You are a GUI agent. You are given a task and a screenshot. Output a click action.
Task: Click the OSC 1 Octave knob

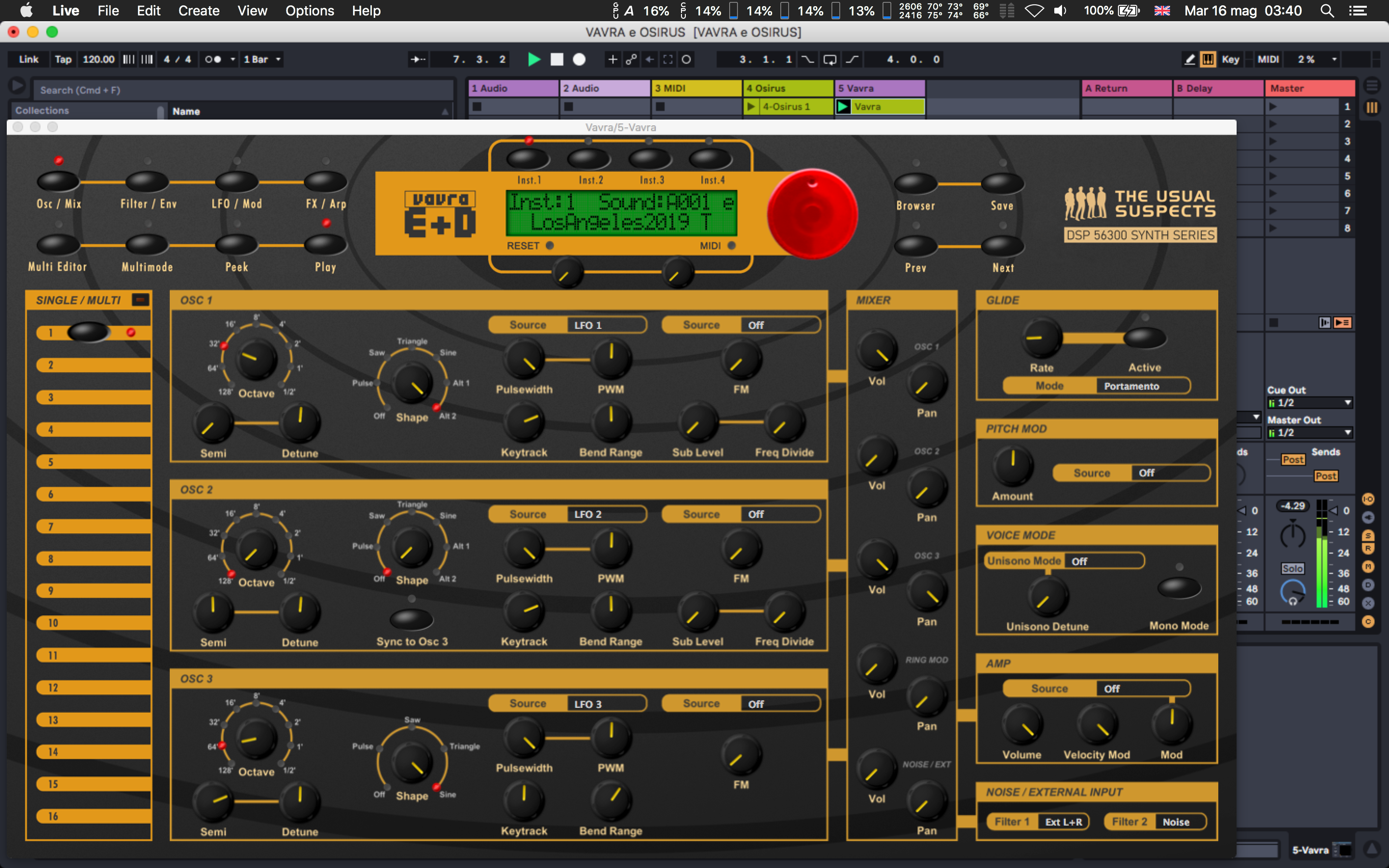pos(256,359)
